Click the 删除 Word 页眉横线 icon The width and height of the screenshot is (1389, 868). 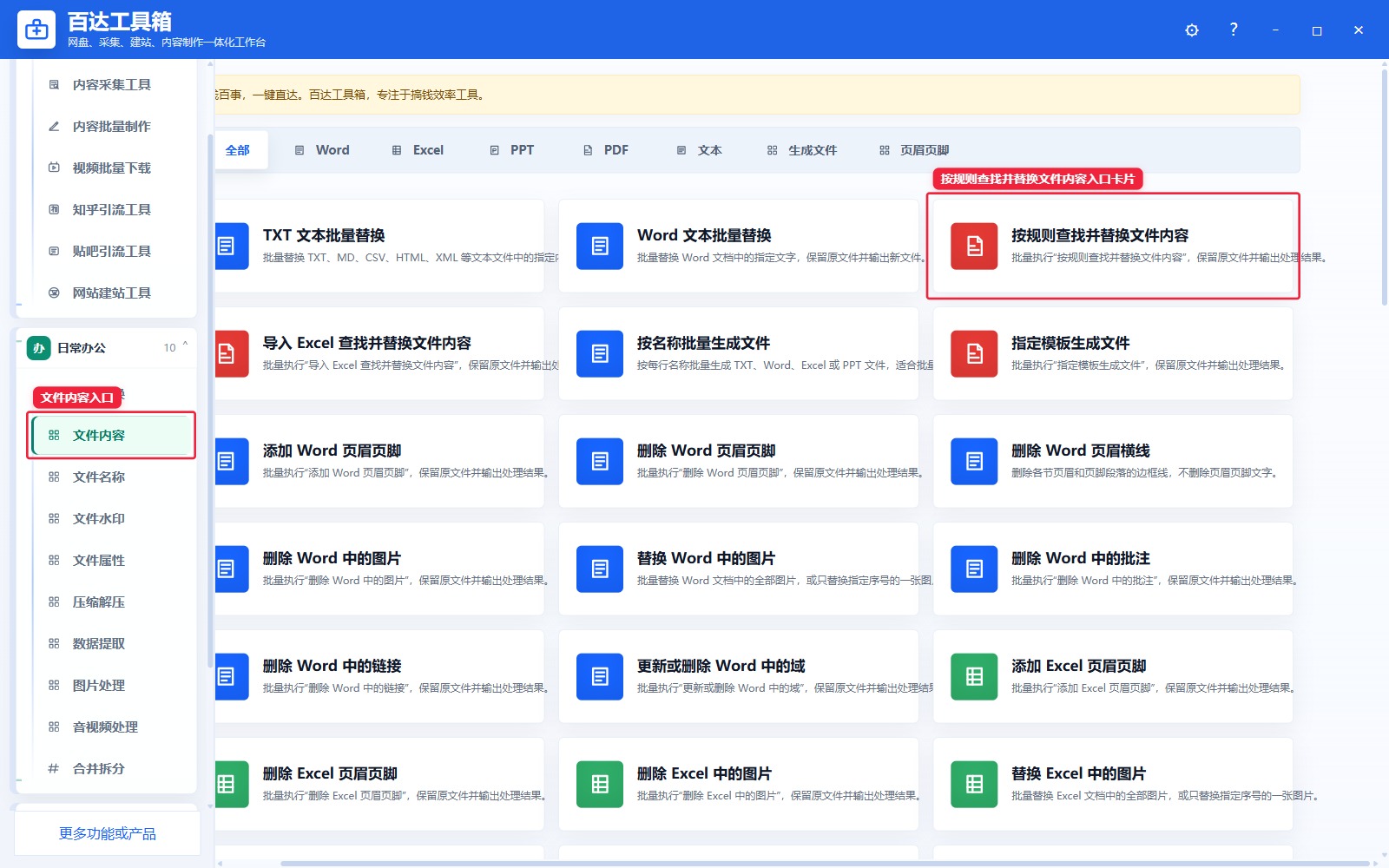click(x=974, y=462)
